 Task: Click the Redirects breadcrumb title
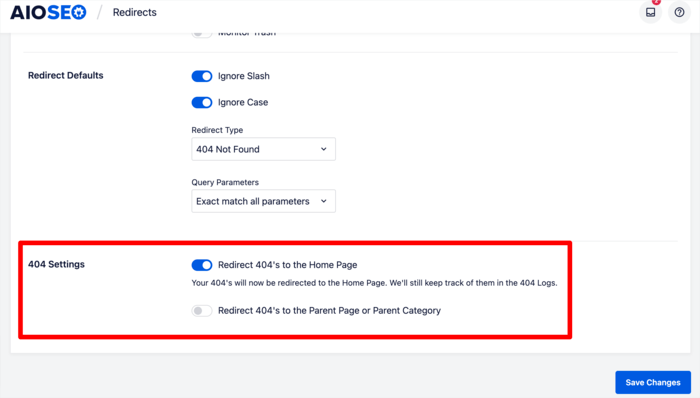[134, 12]
